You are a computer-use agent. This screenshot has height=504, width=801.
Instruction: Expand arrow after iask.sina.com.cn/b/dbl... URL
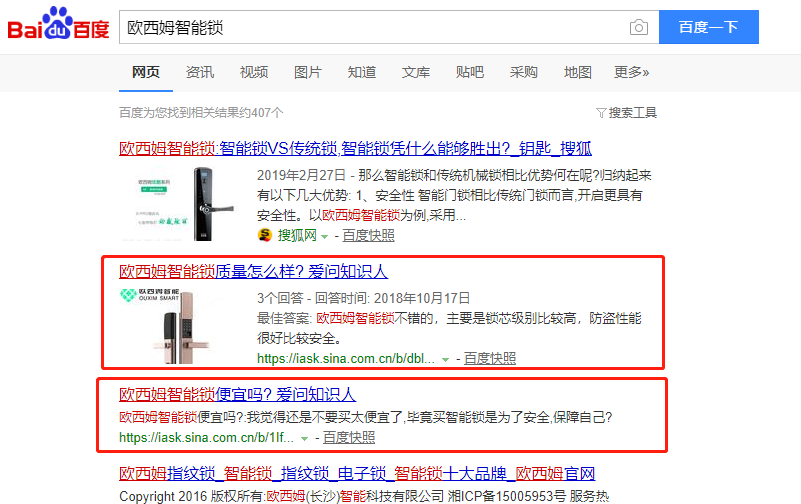click(x=446, y=358)
